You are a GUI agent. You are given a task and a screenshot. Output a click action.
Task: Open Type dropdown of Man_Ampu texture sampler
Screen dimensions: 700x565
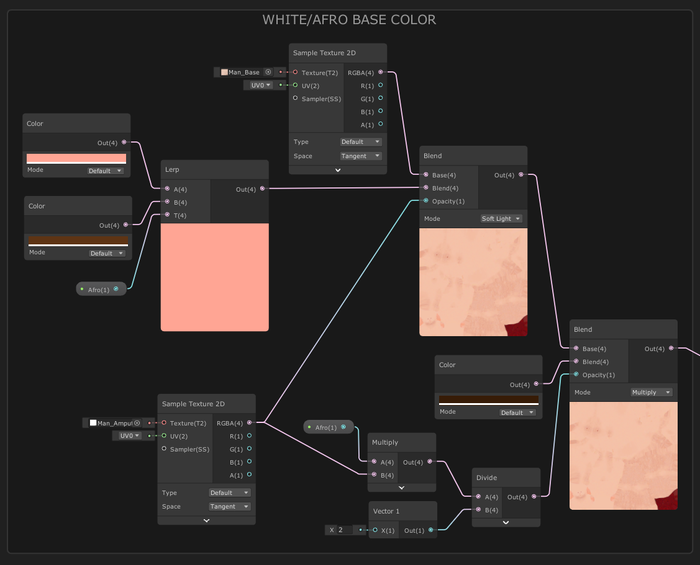(x=230, y=493)
